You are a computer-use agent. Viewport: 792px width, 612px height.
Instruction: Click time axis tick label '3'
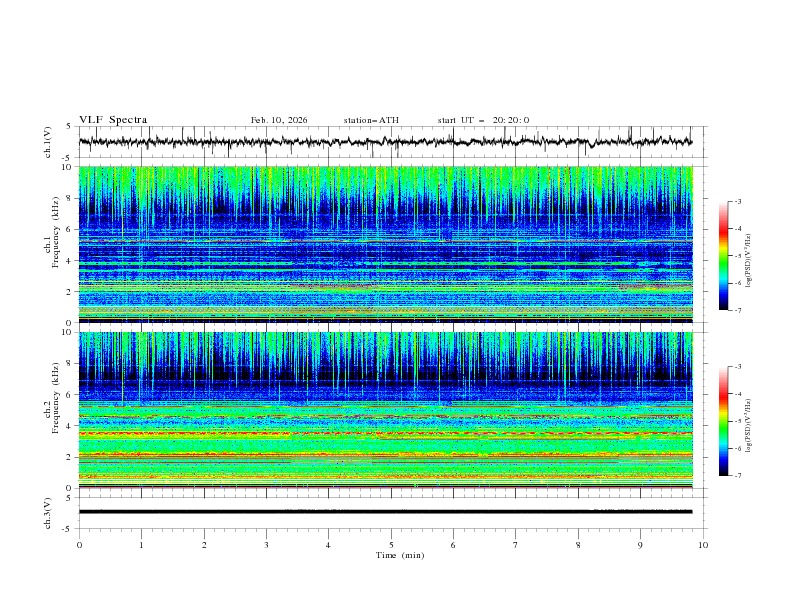[266, 545]
